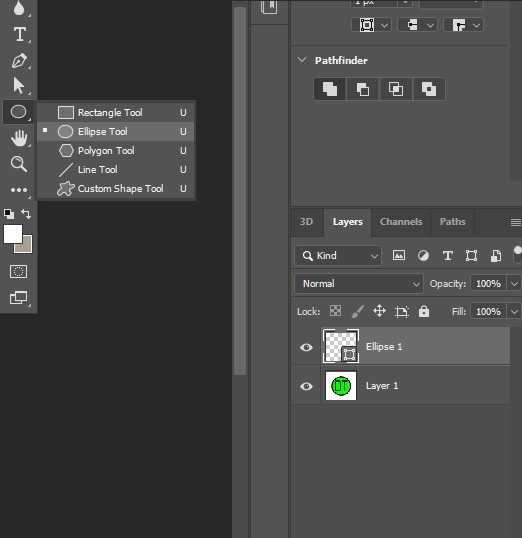The image size is (522, 538).
Task: Select the Hand tool
Action: pos(19,138)
